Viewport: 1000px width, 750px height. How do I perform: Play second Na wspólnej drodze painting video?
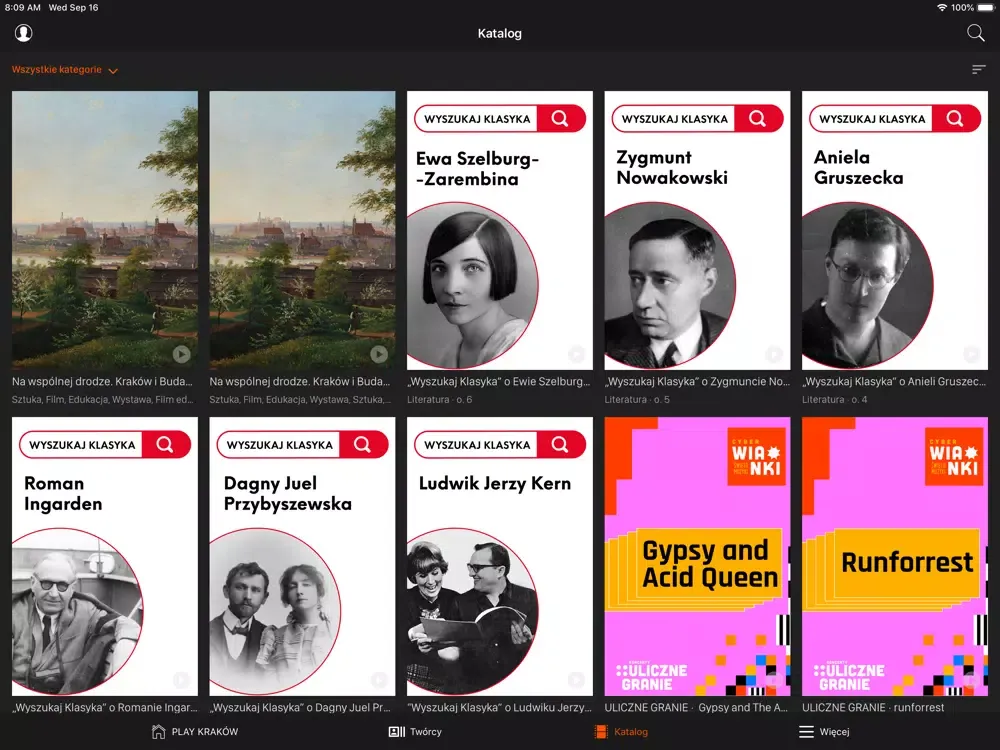click(x=379, y=354)
